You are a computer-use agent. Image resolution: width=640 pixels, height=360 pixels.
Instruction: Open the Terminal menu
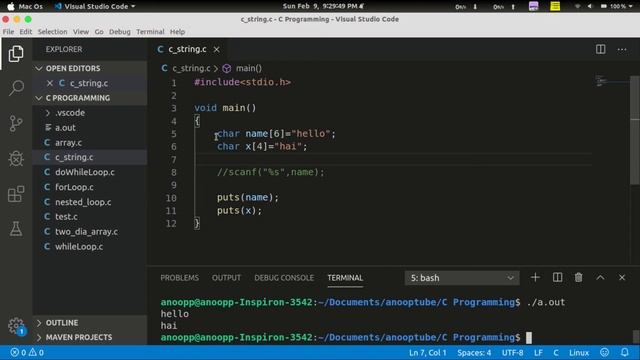pos(150,32)
